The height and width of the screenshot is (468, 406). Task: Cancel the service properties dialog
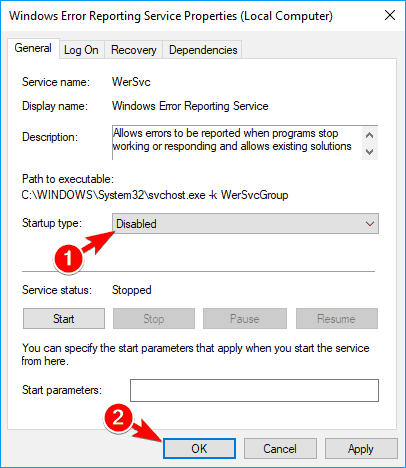[x=280, y=449]
